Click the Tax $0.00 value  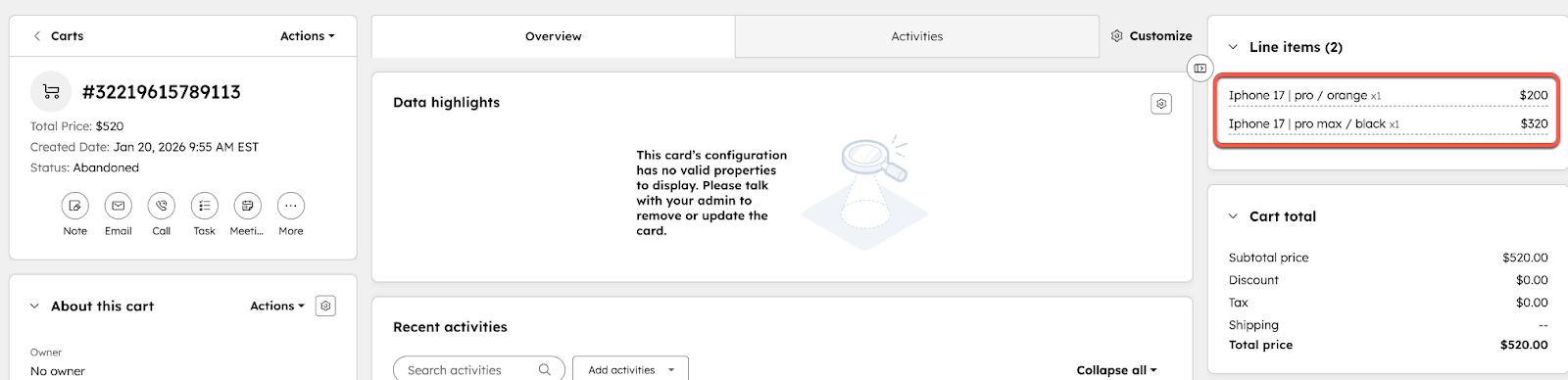pos(1532,303)
